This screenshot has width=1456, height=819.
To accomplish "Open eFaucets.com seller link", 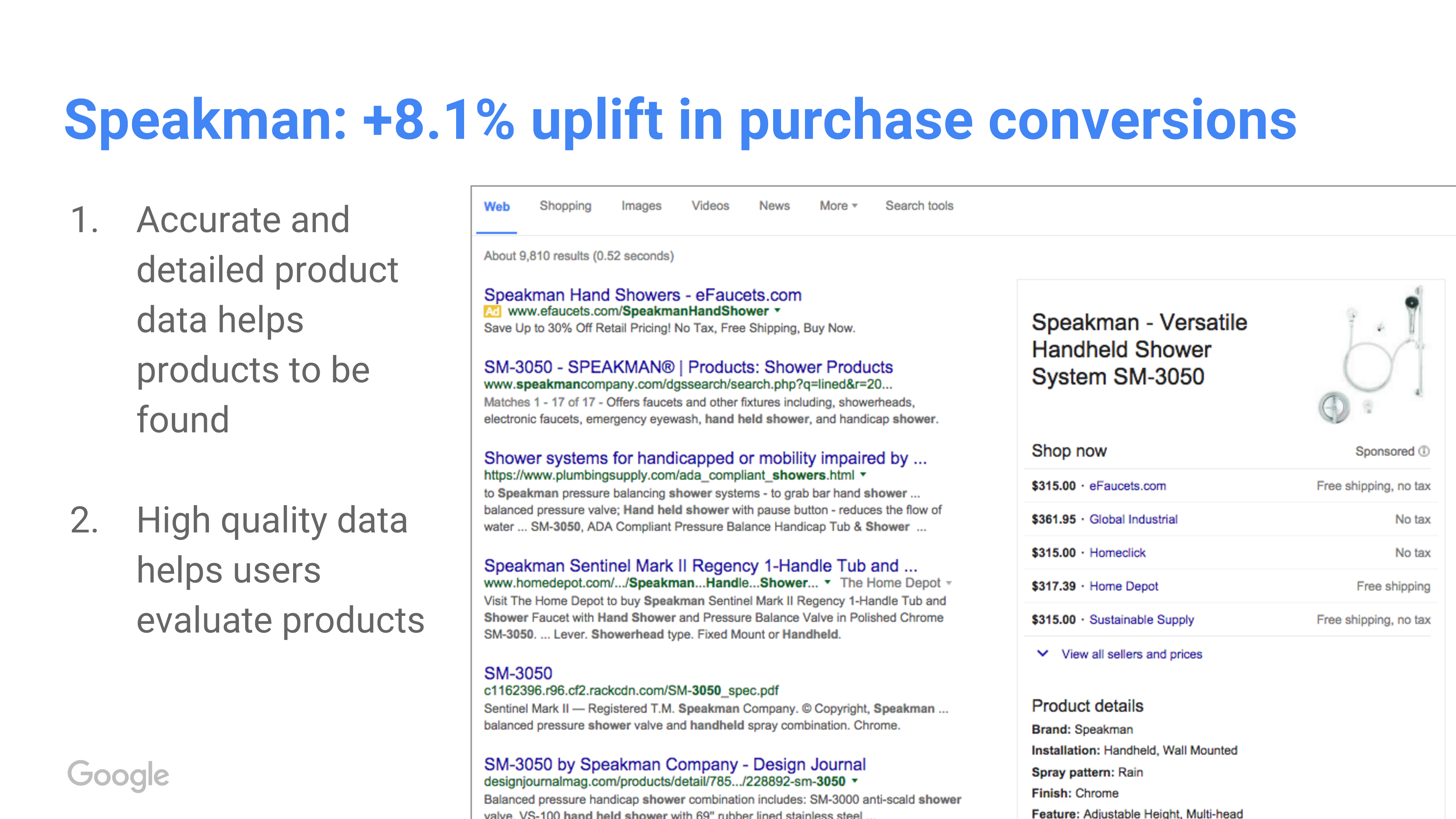I will coord(1127,485).
